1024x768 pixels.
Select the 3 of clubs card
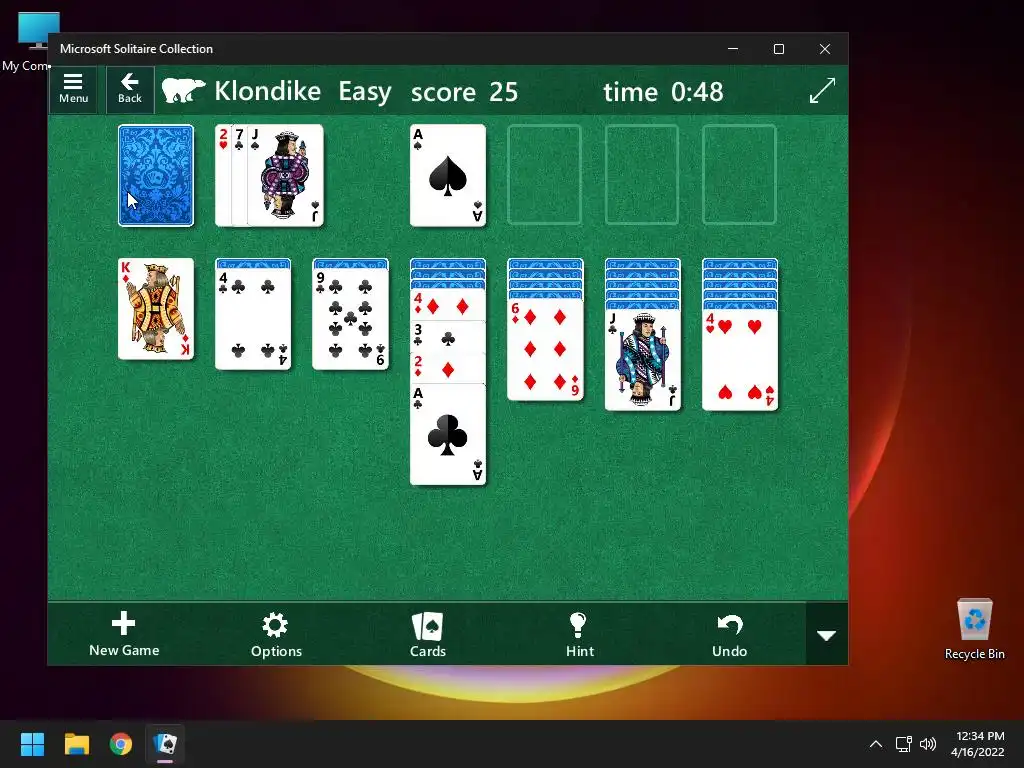[448, 336]
